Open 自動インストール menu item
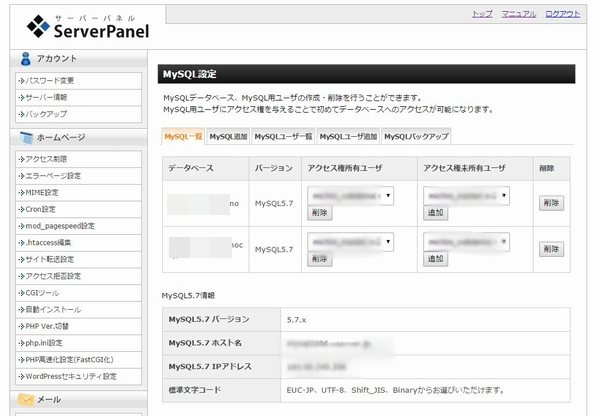 (x=78, y=310)
